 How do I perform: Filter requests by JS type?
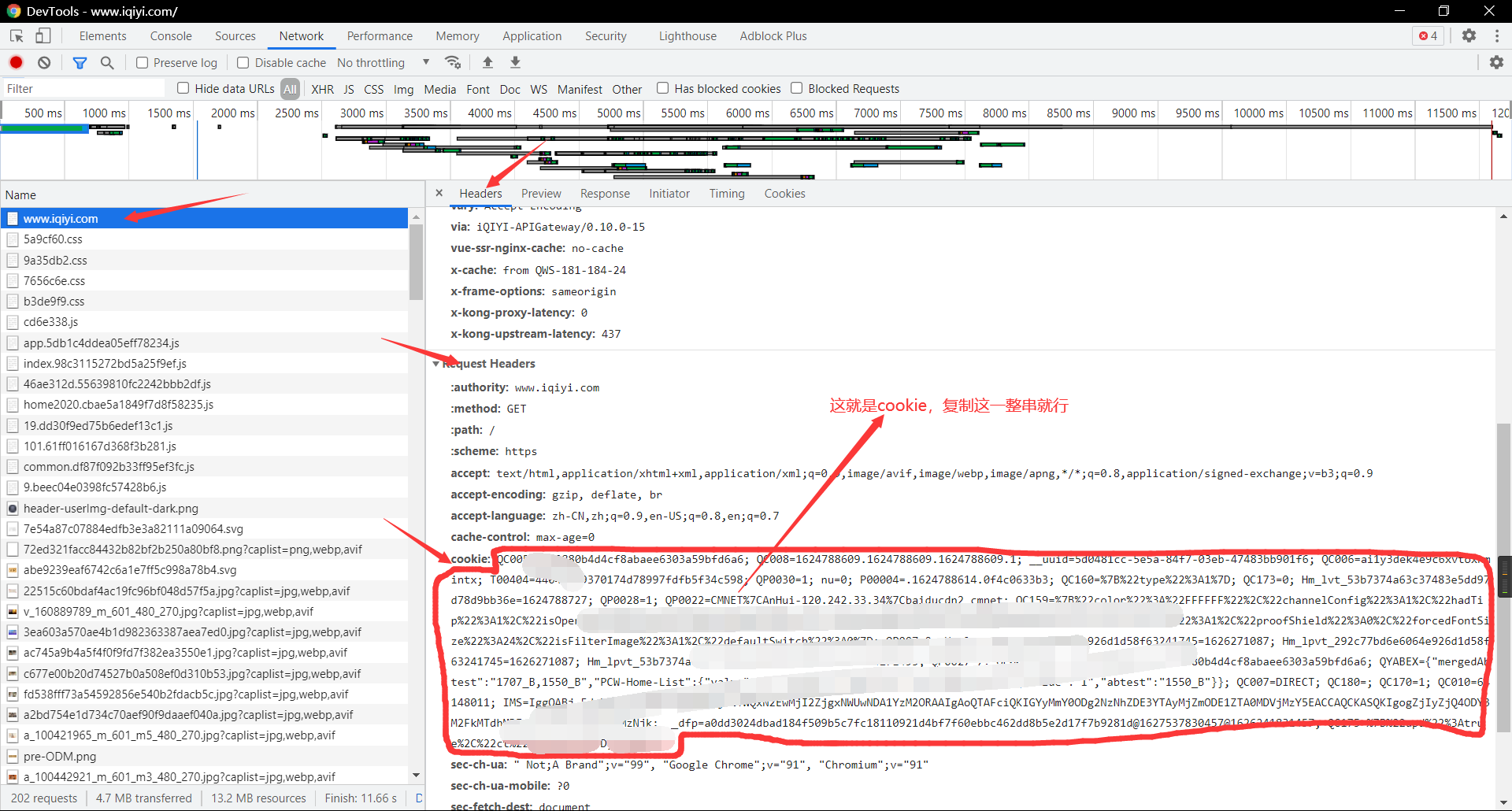(x=349, y=89)
